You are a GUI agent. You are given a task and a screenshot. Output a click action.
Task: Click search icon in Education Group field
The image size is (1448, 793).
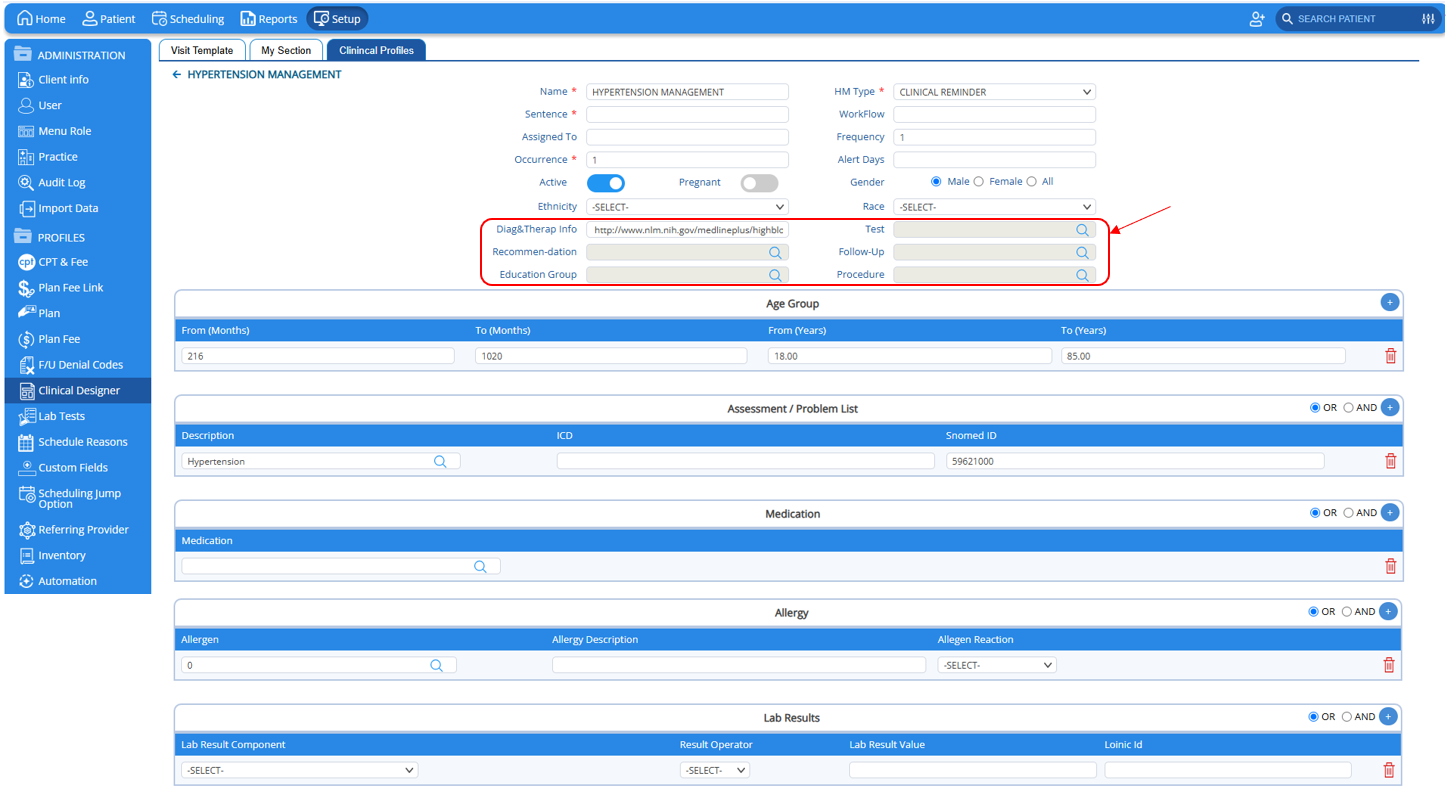[x=775, y=275]
